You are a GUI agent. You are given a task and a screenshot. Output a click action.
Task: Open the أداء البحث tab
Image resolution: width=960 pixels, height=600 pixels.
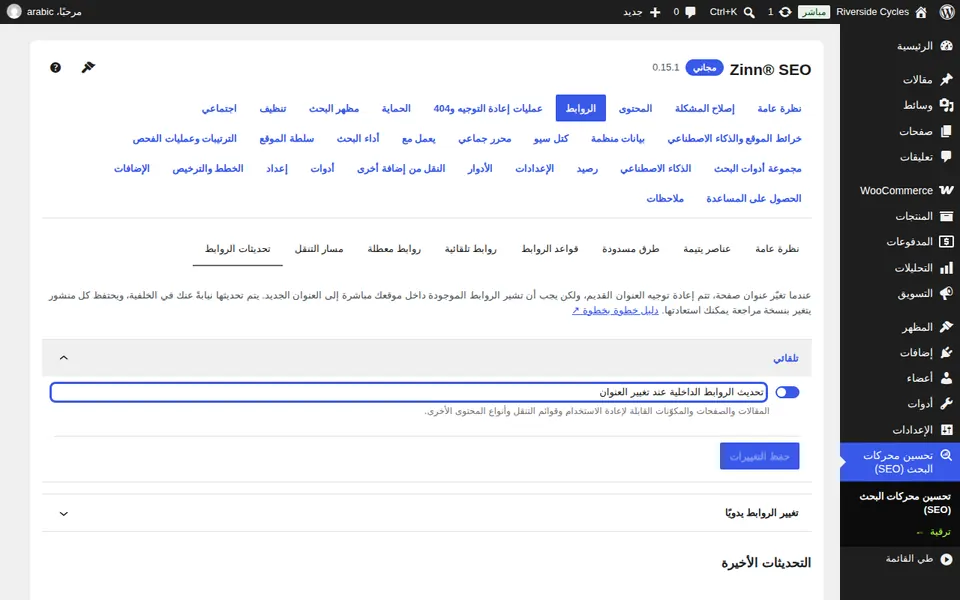tap(358, 138)
